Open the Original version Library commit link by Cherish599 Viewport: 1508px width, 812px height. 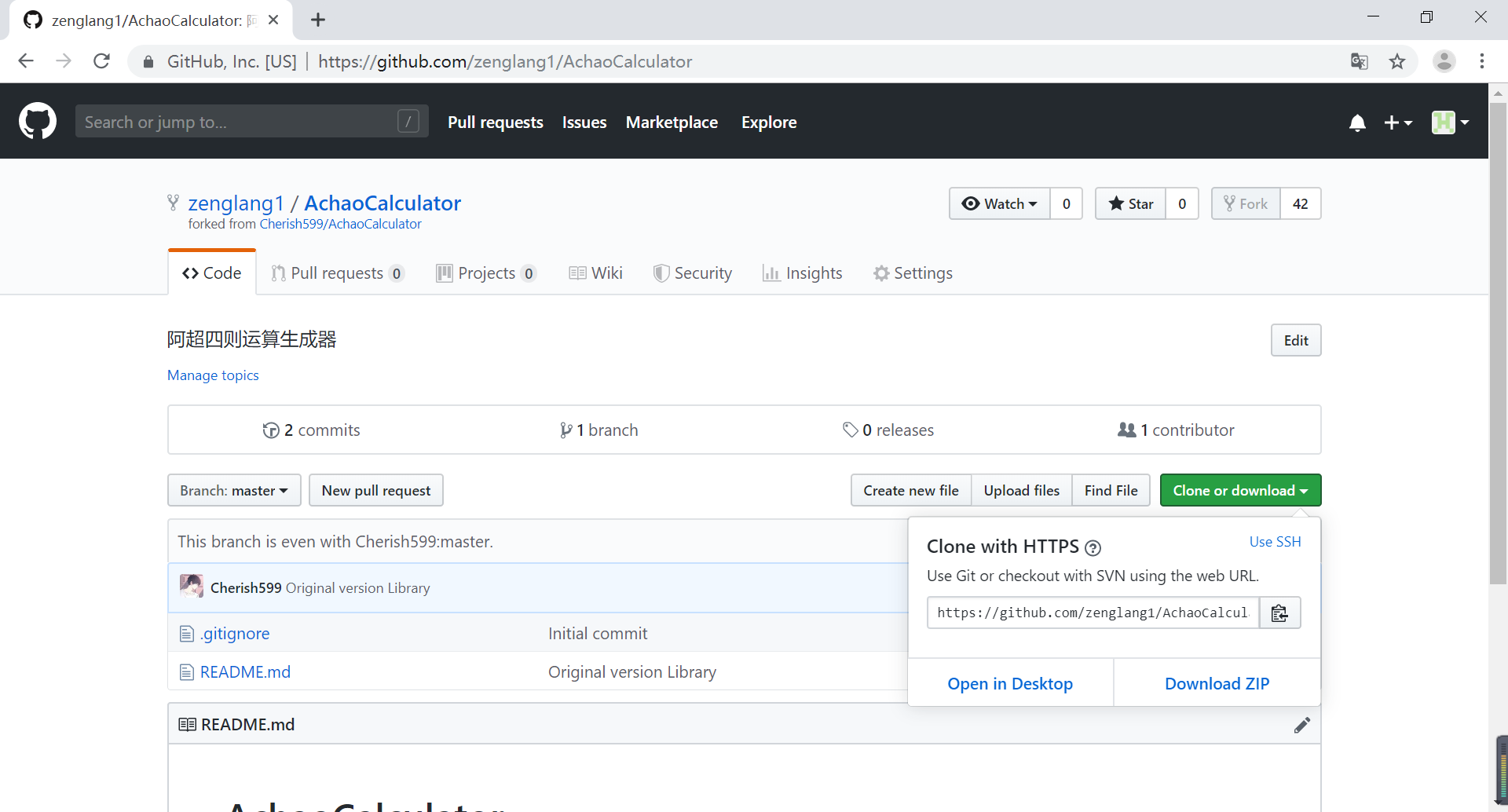(358, 588)
